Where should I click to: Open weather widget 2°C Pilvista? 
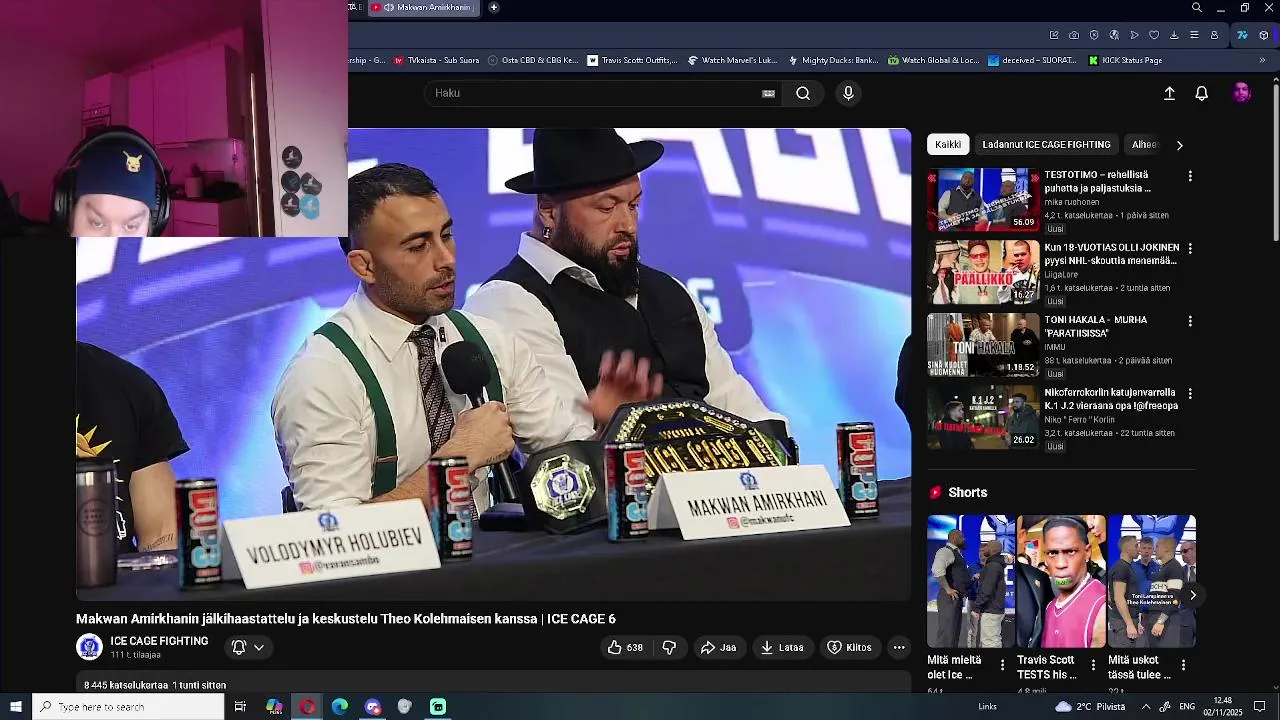tap(1090, 707)
